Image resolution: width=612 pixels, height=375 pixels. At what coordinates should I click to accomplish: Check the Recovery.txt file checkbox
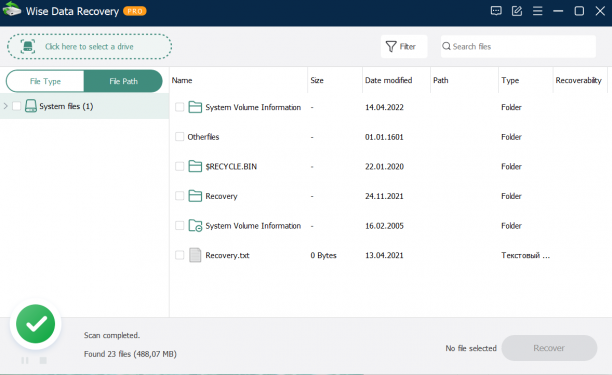180,255
